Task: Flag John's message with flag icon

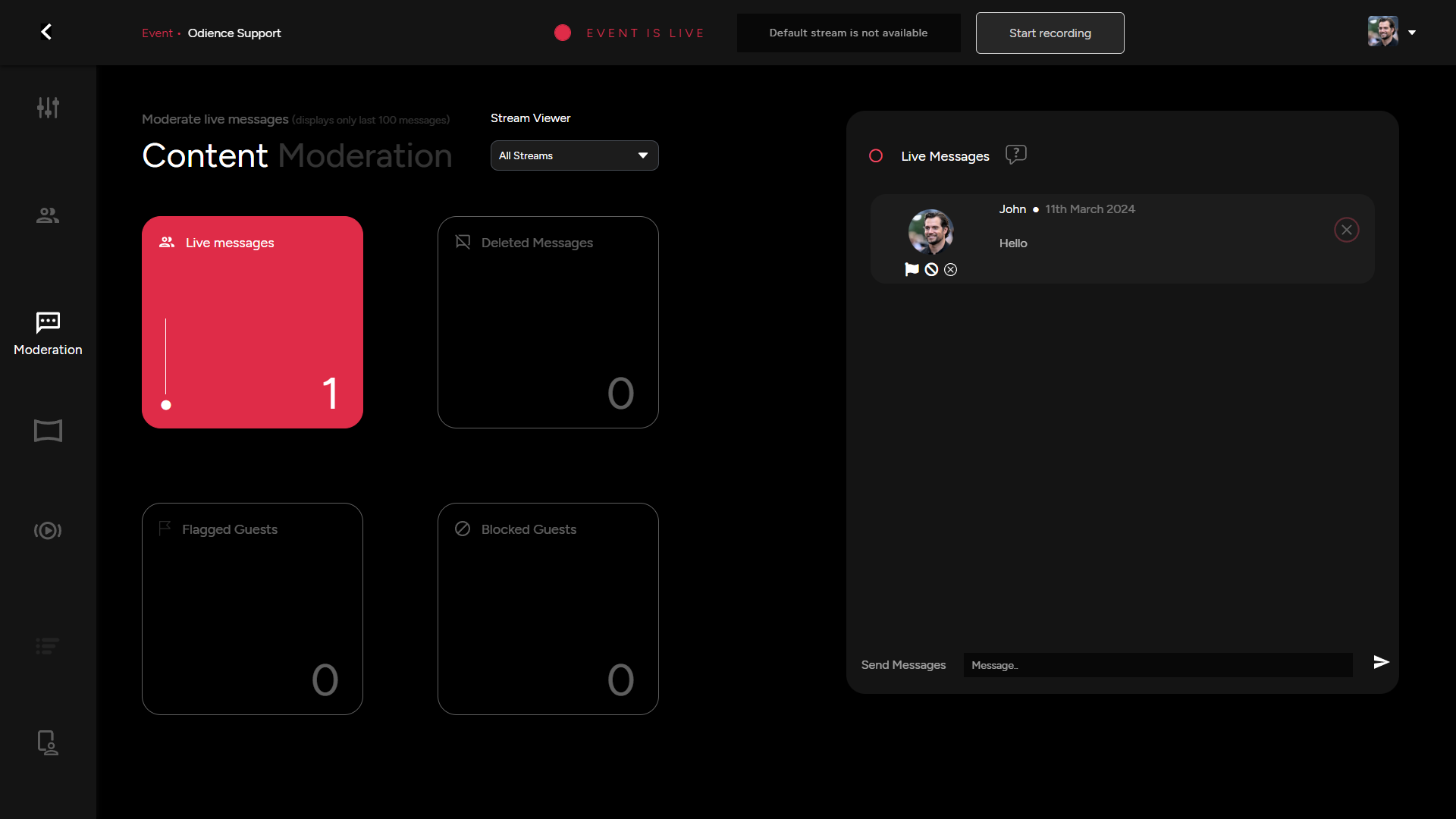Action: [x=912, y=269]
